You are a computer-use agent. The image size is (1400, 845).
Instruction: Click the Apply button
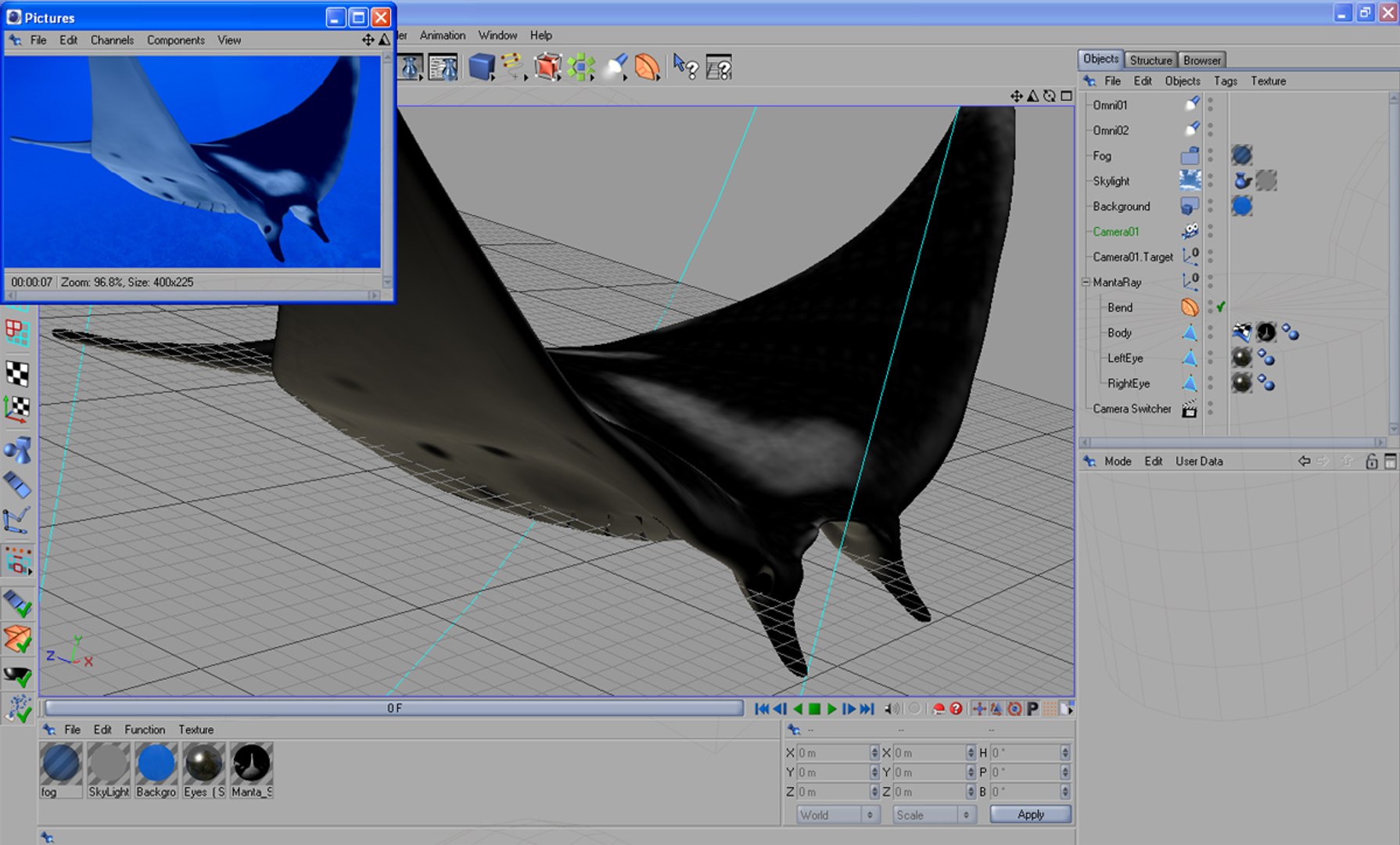point(1031,814)
